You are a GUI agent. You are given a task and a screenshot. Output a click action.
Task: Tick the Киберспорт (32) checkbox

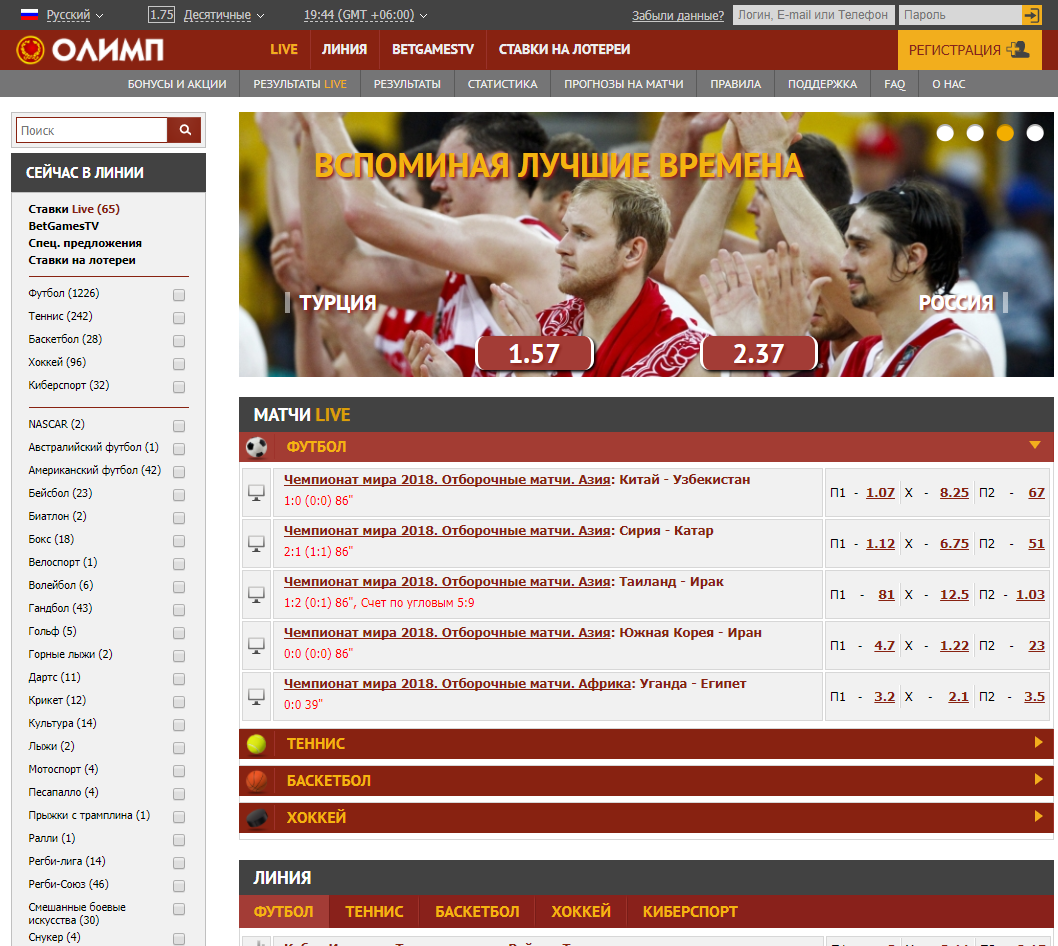pyautogui.click(x=179, y=387)
